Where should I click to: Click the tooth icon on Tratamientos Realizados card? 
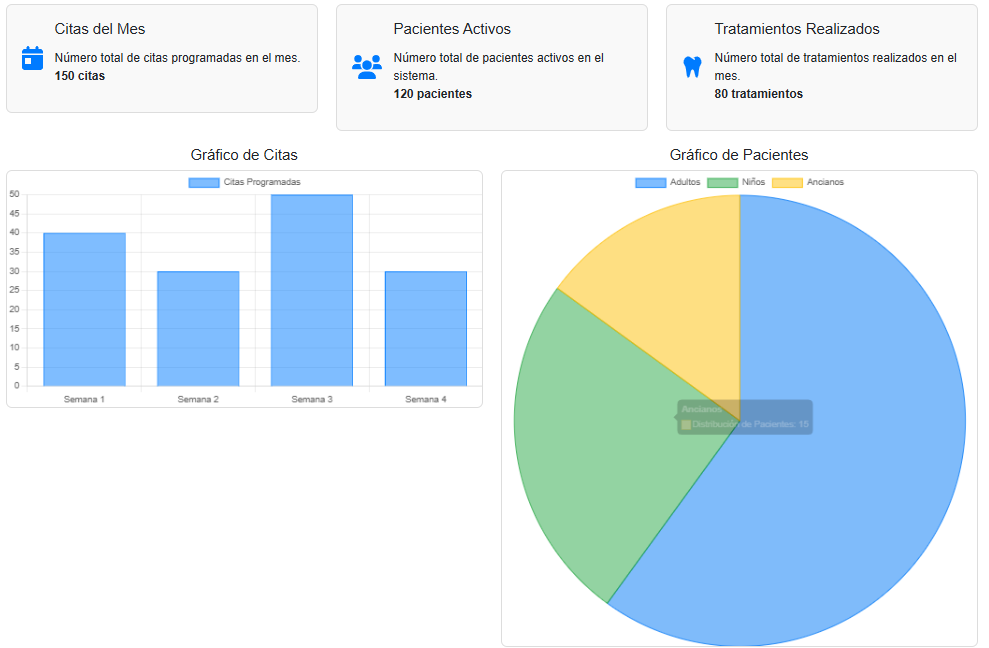tap(692, 64)
